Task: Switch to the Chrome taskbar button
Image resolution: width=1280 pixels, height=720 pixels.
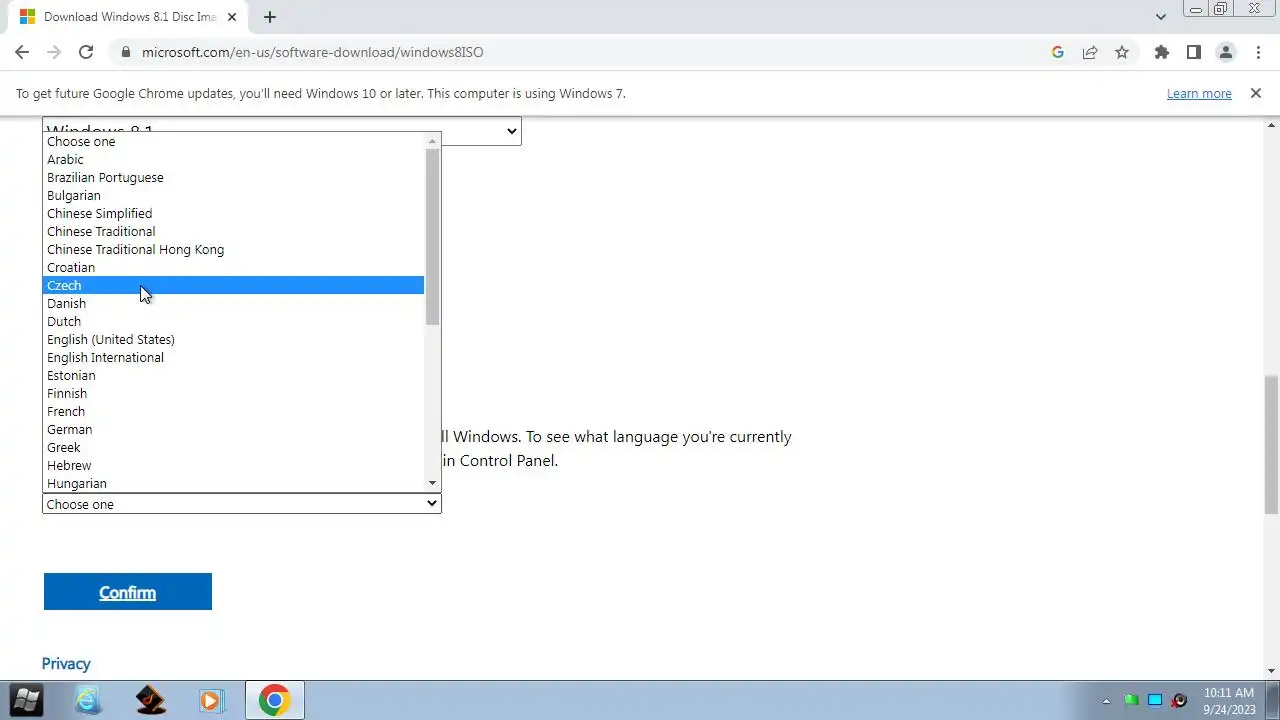Action: click(275, 700)
